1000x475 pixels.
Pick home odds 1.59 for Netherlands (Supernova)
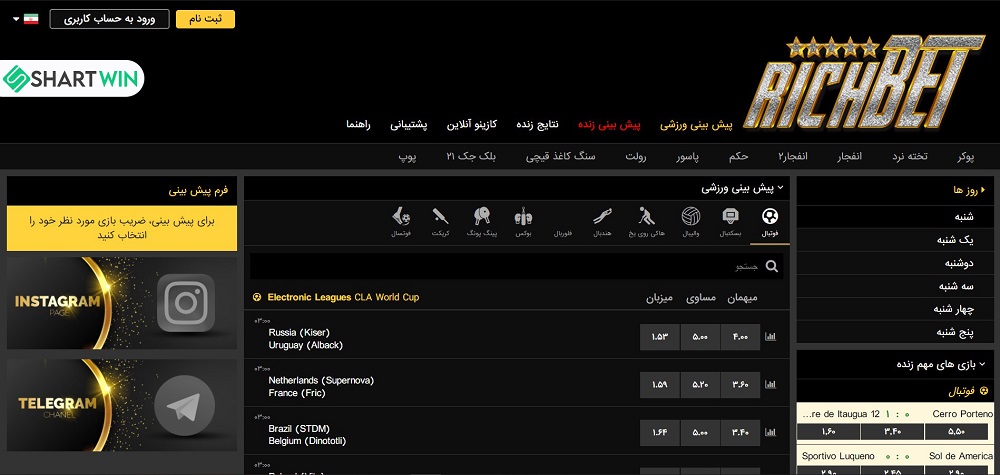tap(659, 384)
